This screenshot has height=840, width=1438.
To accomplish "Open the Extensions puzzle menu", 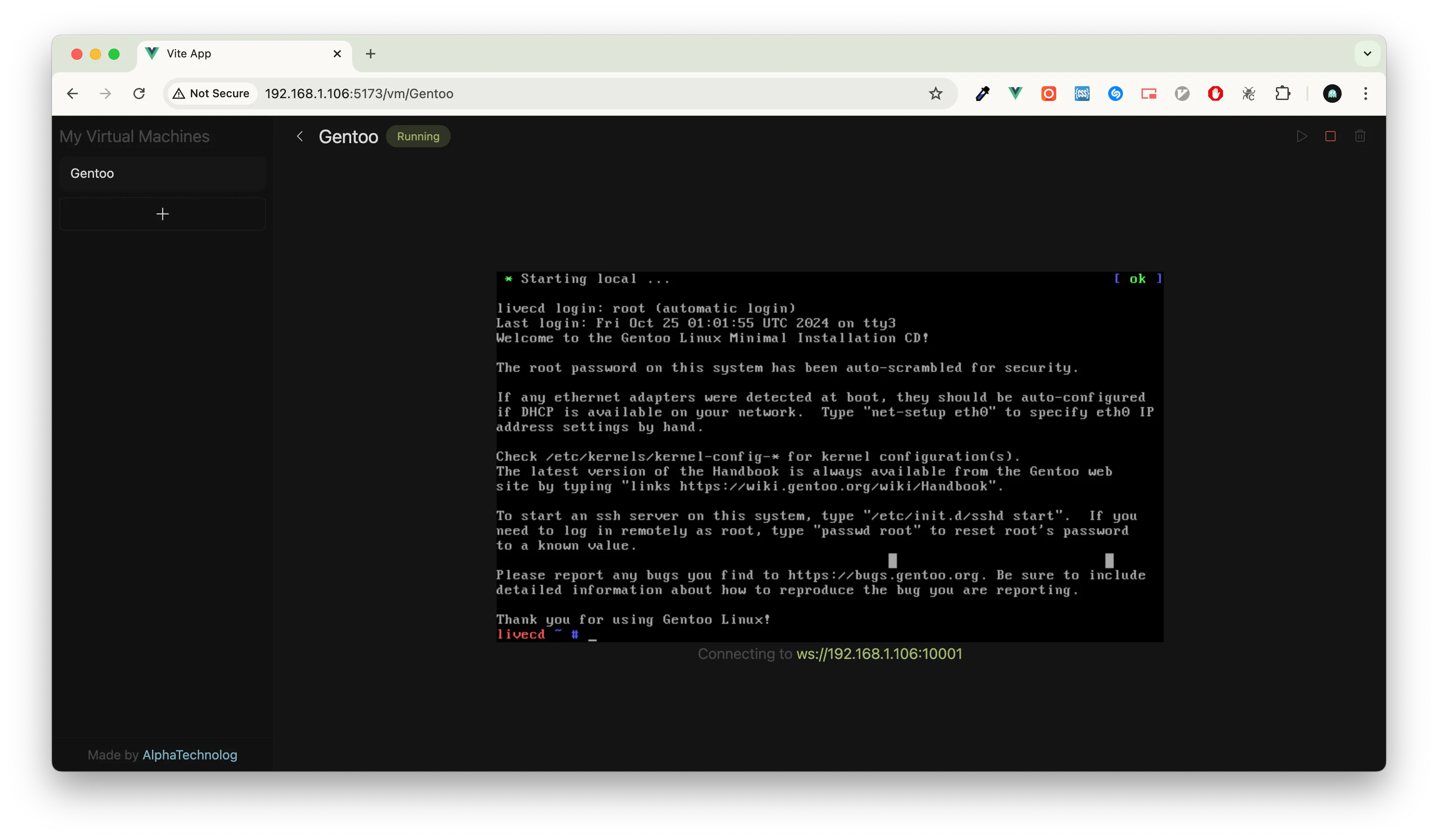I will [1282, 94].
